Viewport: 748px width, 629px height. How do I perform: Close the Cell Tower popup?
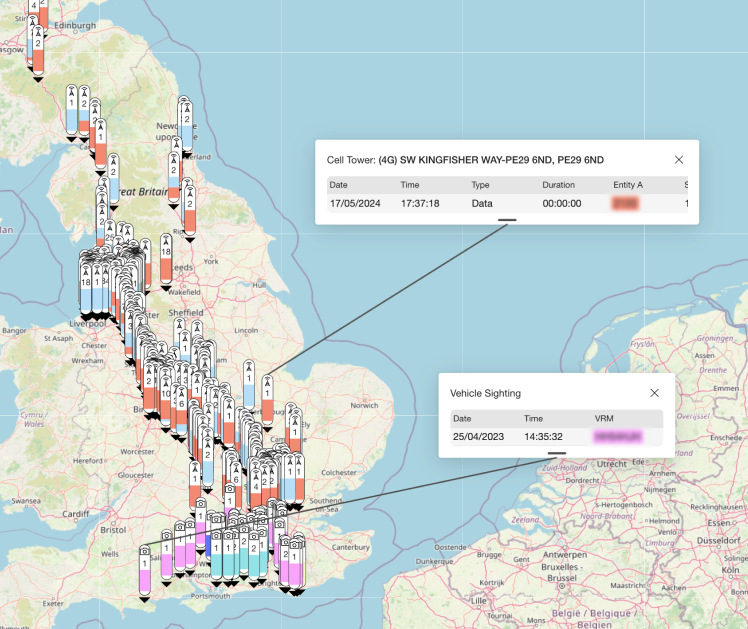click(x=679, y=159)
